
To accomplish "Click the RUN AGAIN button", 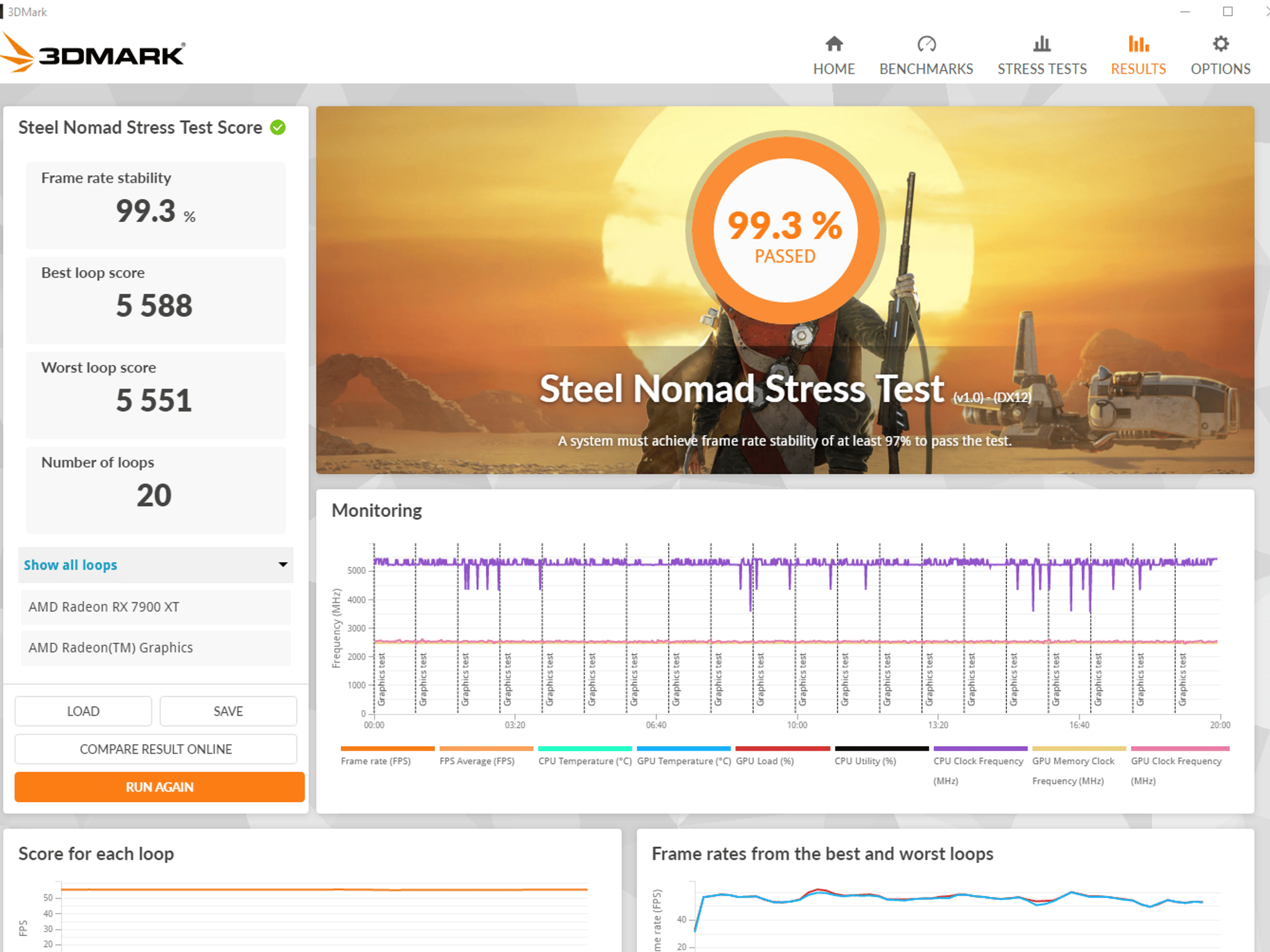I will coord(159,787).
